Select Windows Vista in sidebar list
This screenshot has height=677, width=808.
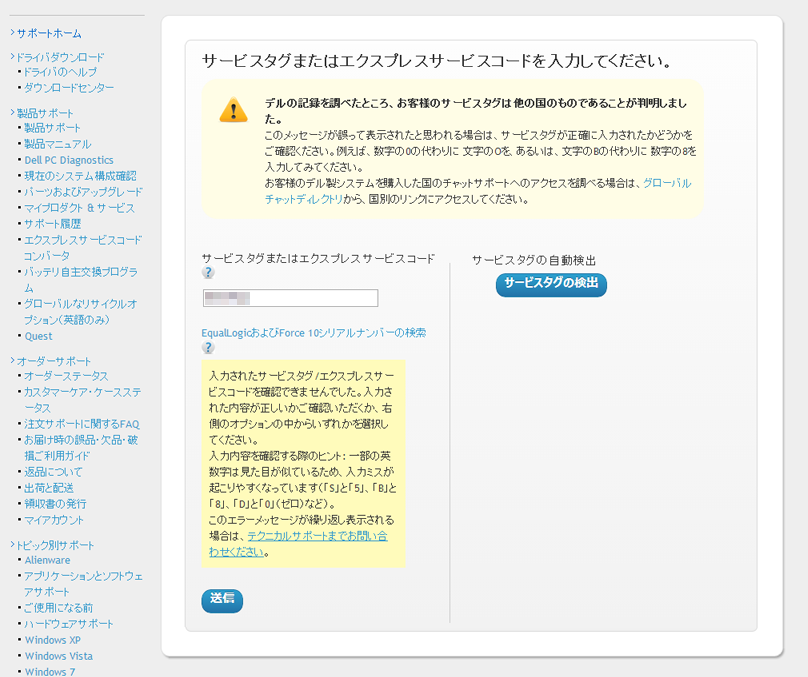(x=59, y=656)
